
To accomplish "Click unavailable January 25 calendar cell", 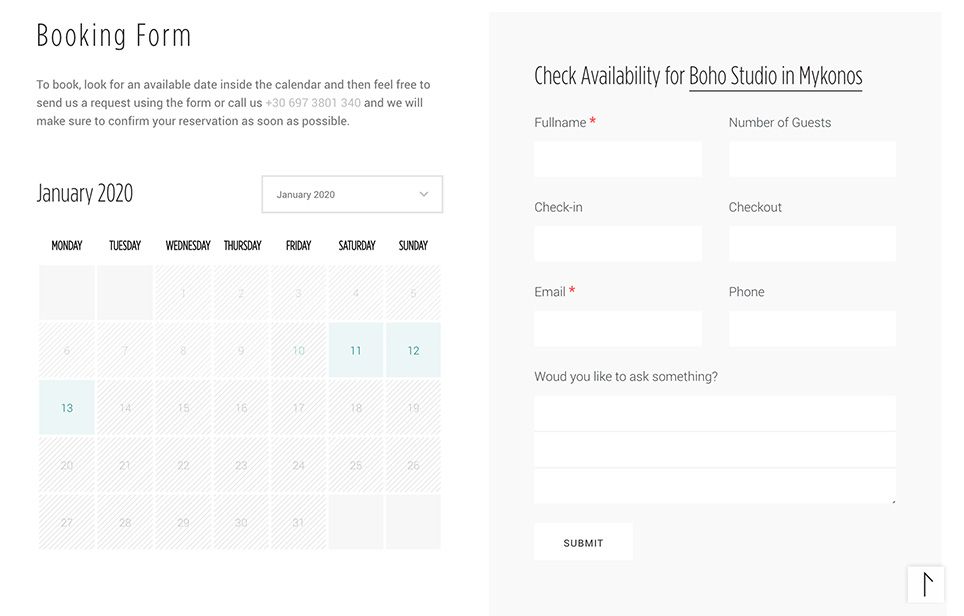I will tap(356, 465).
